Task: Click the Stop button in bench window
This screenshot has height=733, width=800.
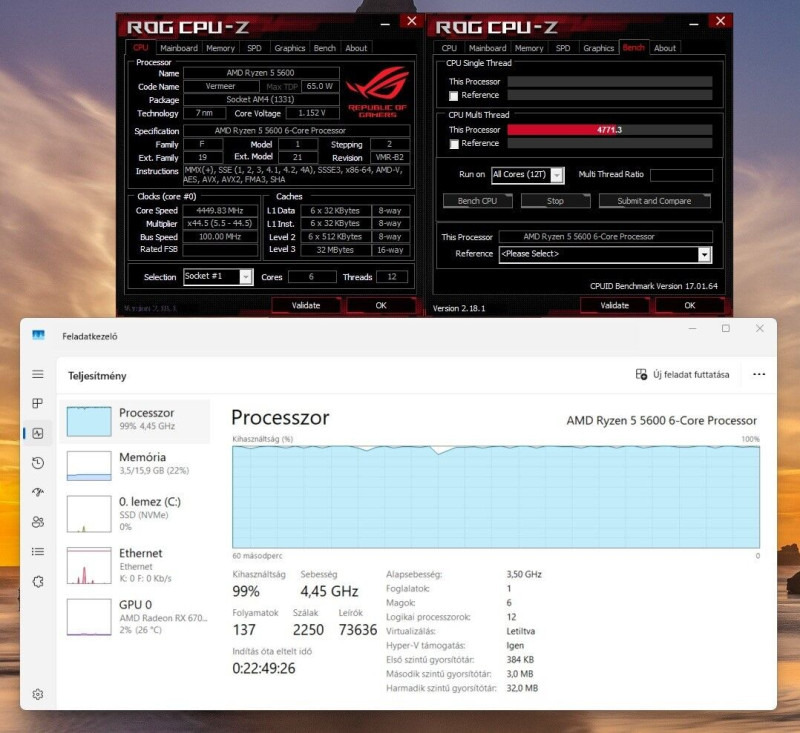Action: click(x=555, y=200)
